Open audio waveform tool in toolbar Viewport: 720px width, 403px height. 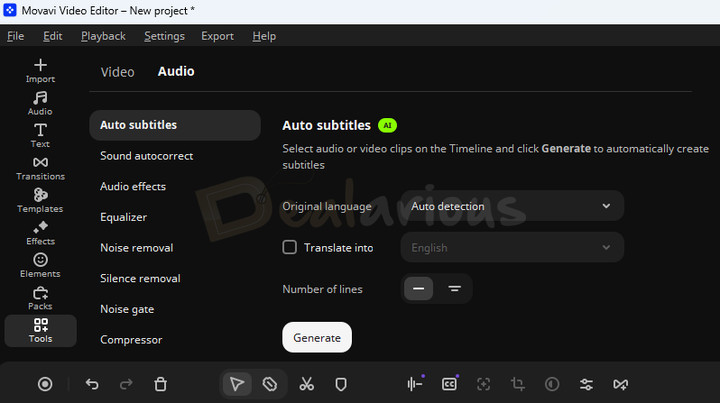(x=415, y=384)
